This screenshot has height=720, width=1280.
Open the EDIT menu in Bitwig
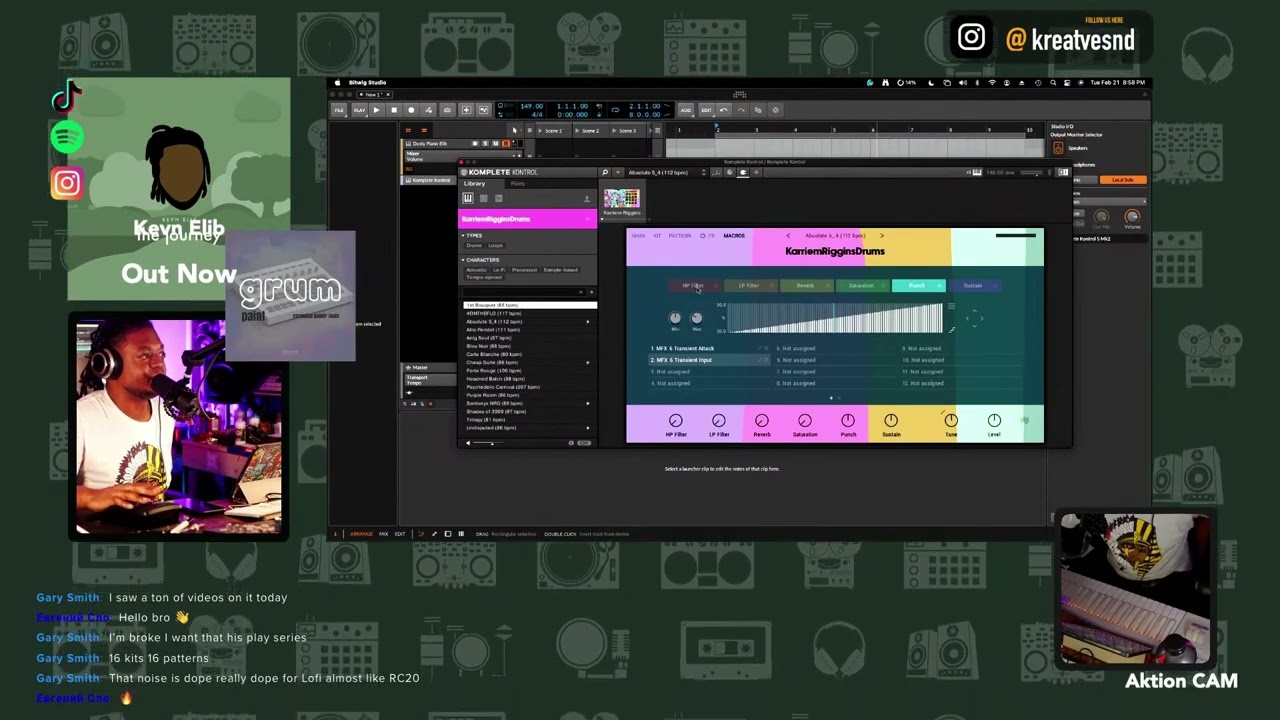tap(706, 110)
